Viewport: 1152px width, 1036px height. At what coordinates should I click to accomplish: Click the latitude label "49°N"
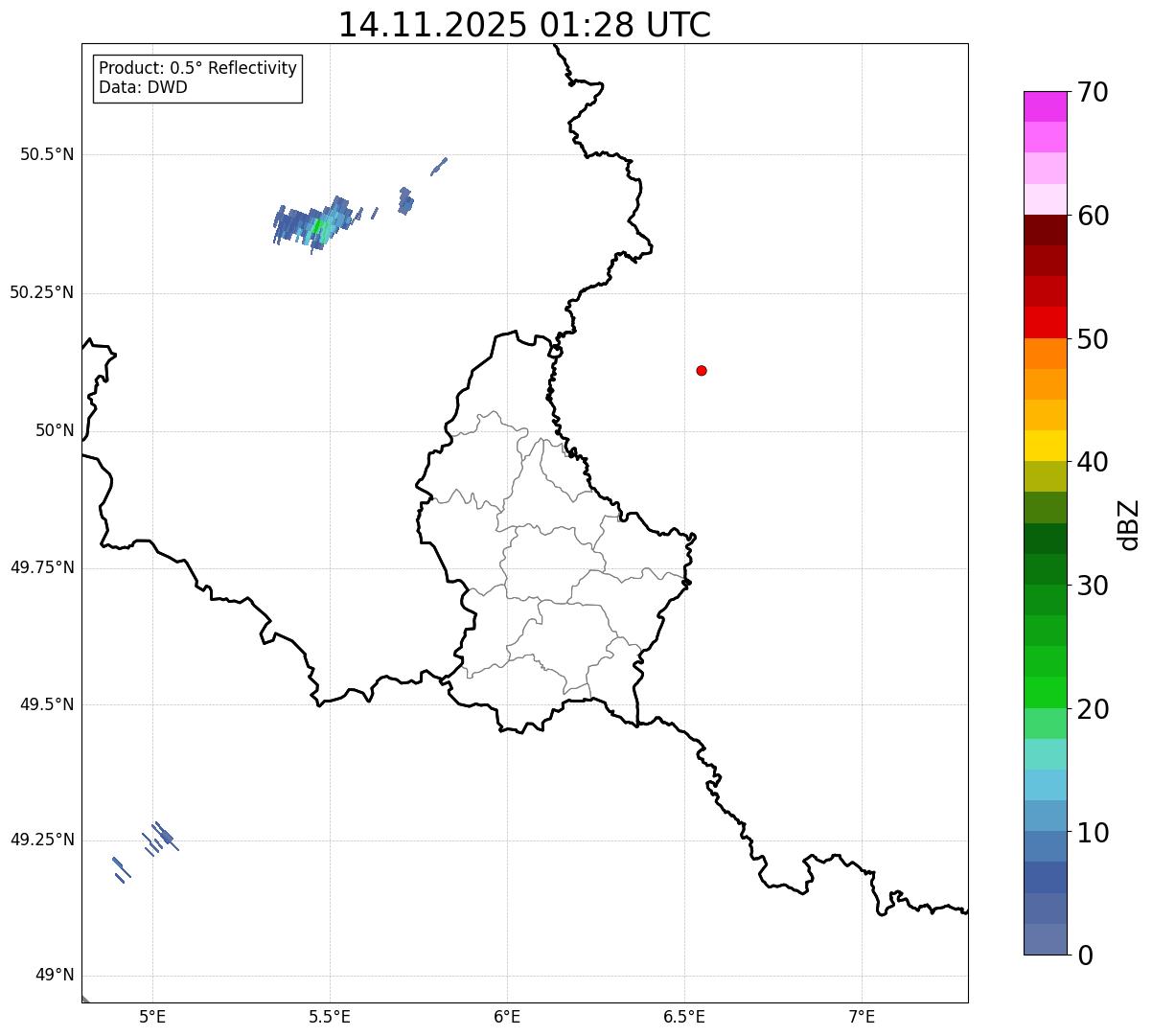[x=55, y=976]
